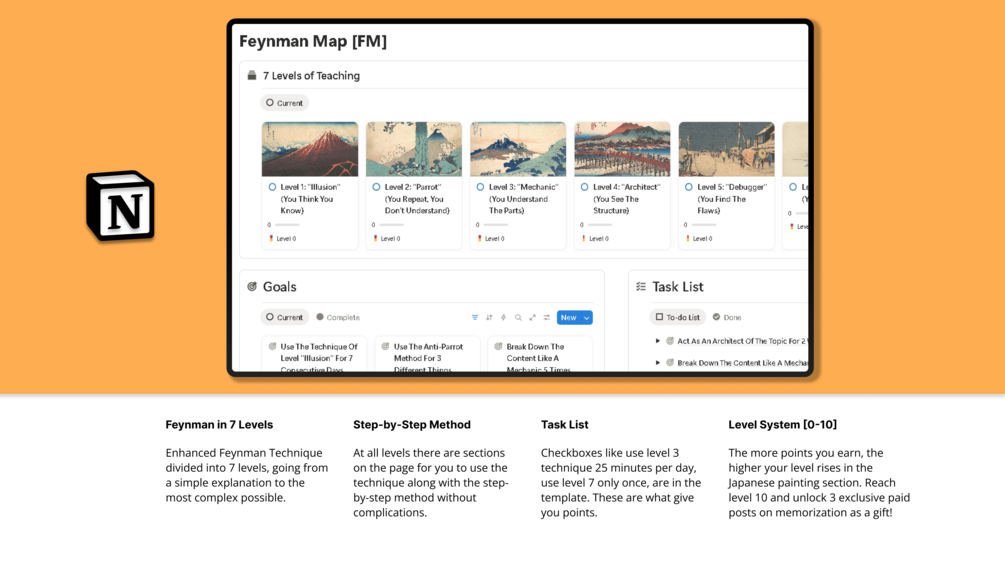Click the tree painting thumbnail on Level 2
Viewport: 1005px width, 565px height.
pyautogui.click(x=414, y=149)
